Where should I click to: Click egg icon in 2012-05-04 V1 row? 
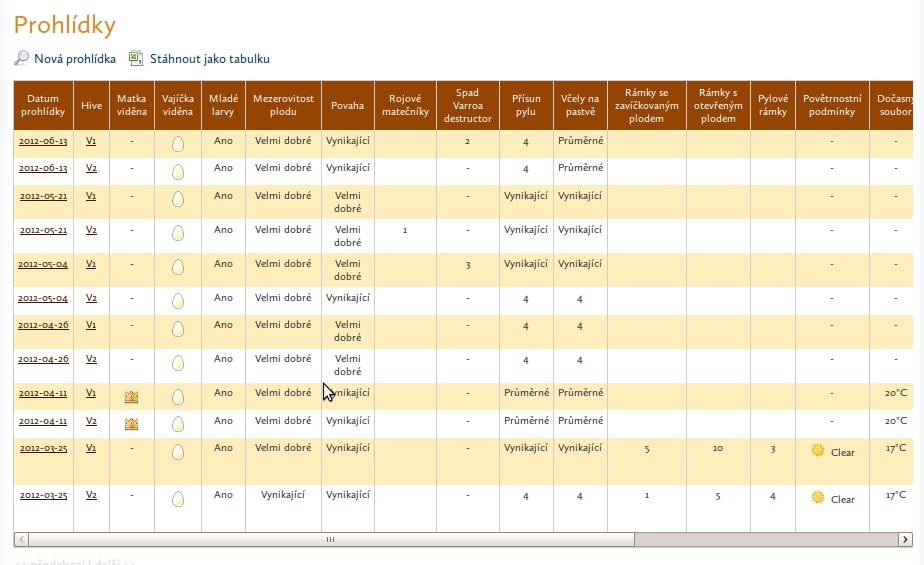coord(178,267)
